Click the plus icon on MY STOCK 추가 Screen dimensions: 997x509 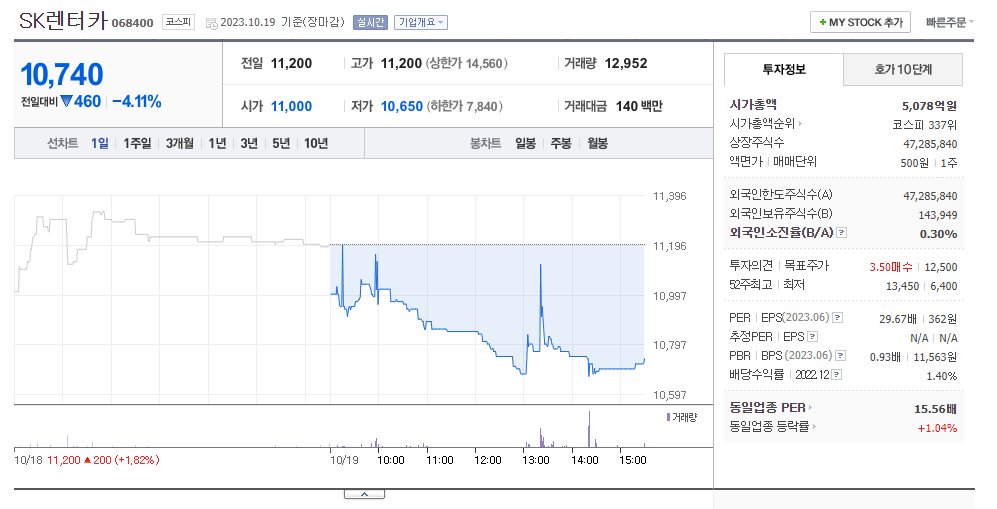click(x=823, y=22)
